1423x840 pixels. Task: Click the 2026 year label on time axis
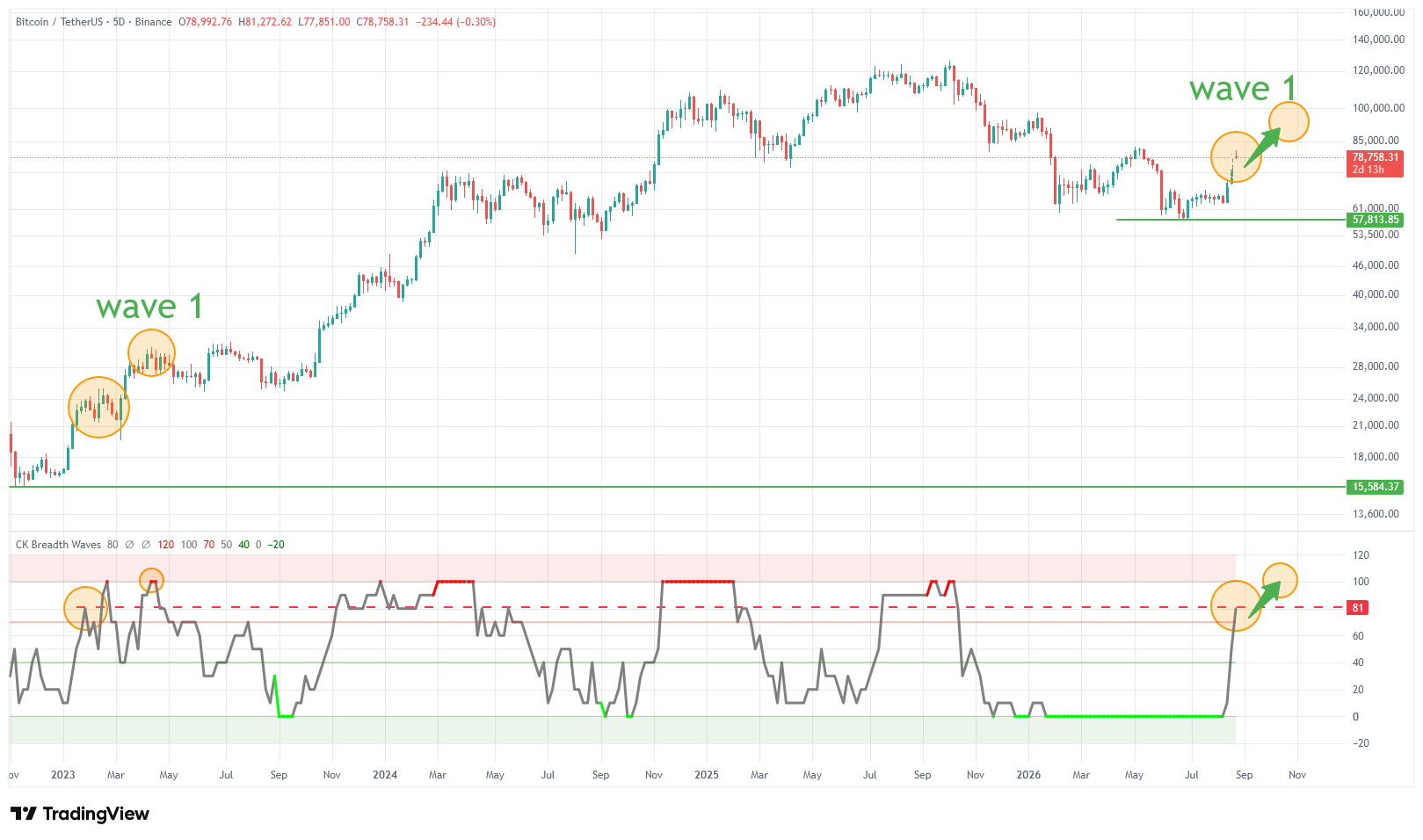pyautogui.click(x=1028, y=775)
